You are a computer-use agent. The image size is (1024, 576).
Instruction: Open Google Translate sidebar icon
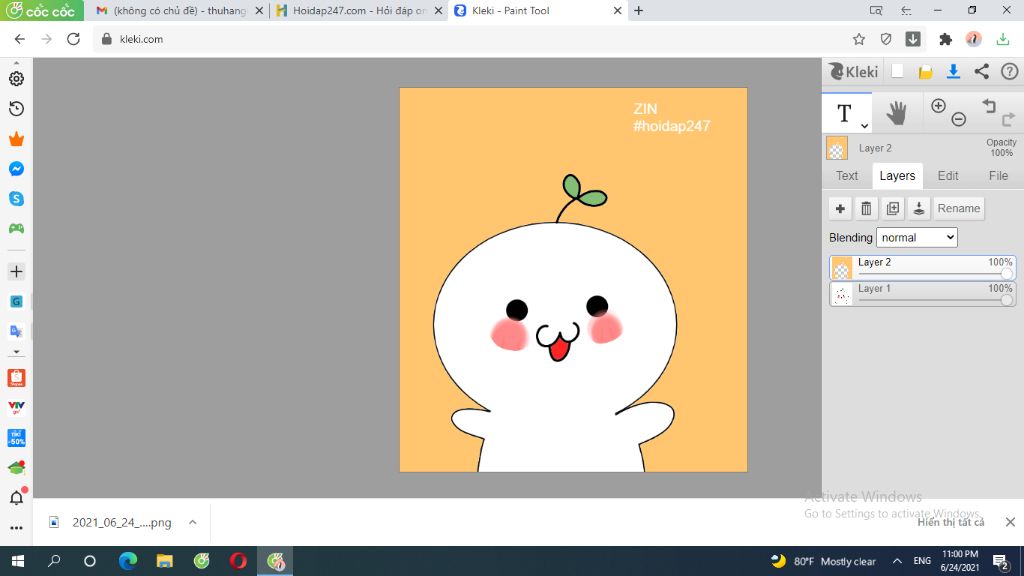tap(16, 331)
